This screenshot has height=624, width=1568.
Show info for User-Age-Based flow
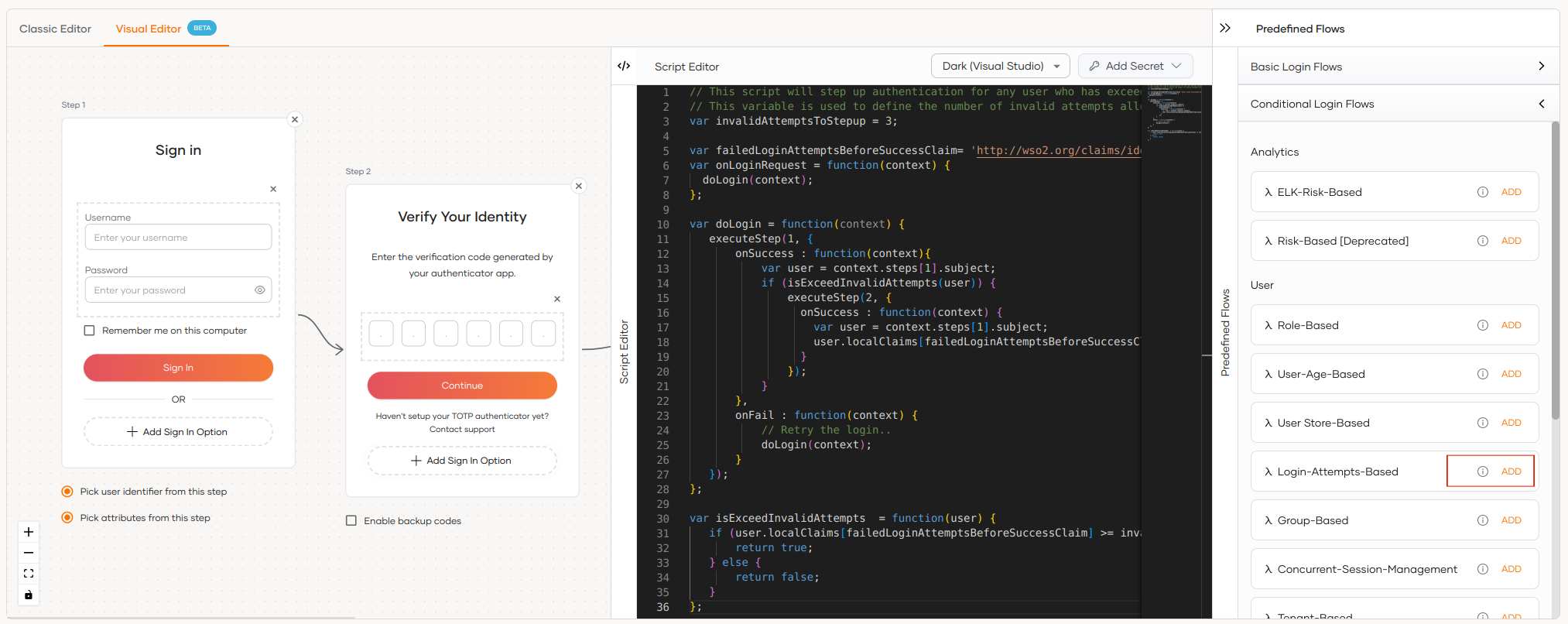click(x=1483, y=374)
